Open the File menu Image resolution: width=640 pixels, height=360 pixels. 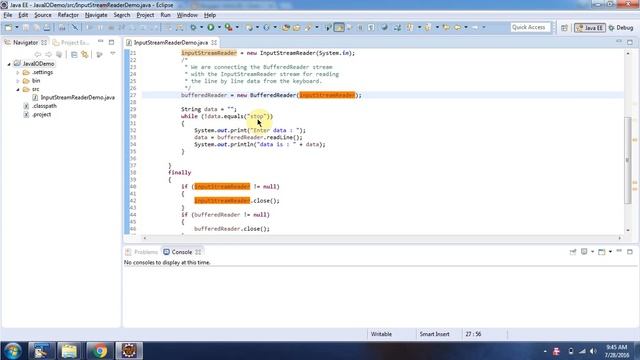[x=8, y=15]
